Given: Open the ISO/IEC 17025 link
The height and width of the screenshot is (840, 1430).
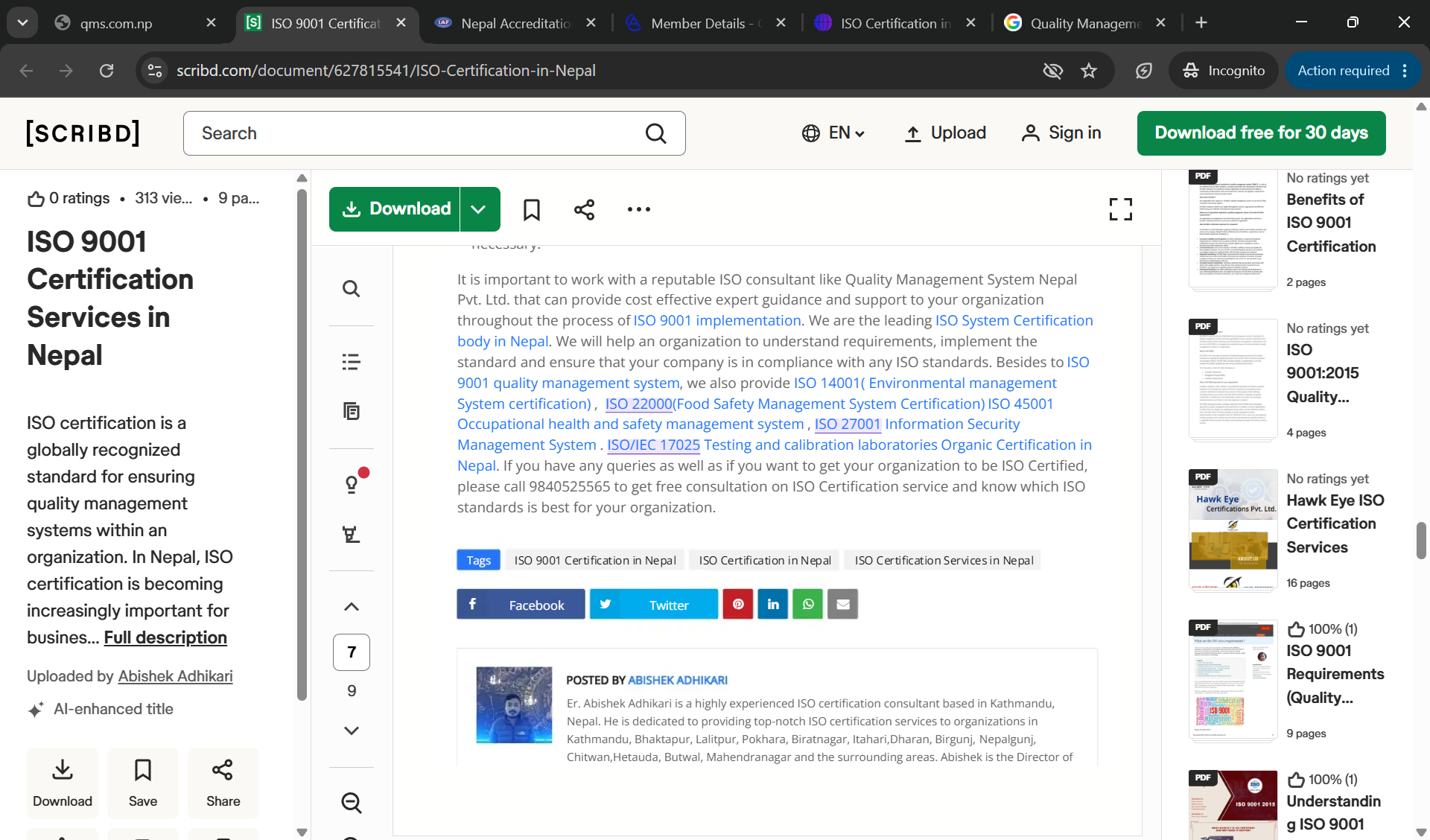Looking at the screenshot, I should (654, 445).
